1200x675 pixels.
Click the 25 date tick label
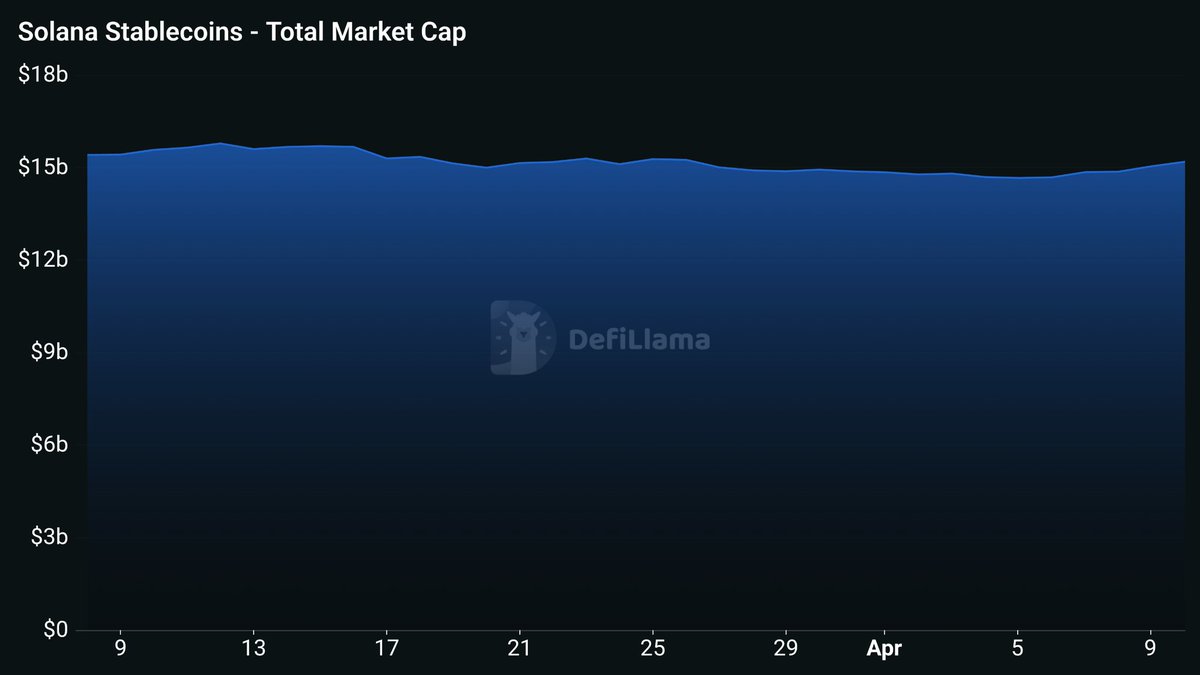[x=652, y=648]
